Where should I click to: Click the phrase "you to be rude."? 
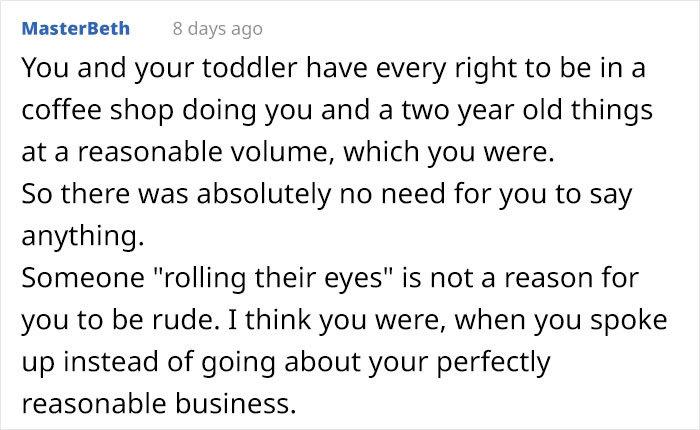[121, 320]
